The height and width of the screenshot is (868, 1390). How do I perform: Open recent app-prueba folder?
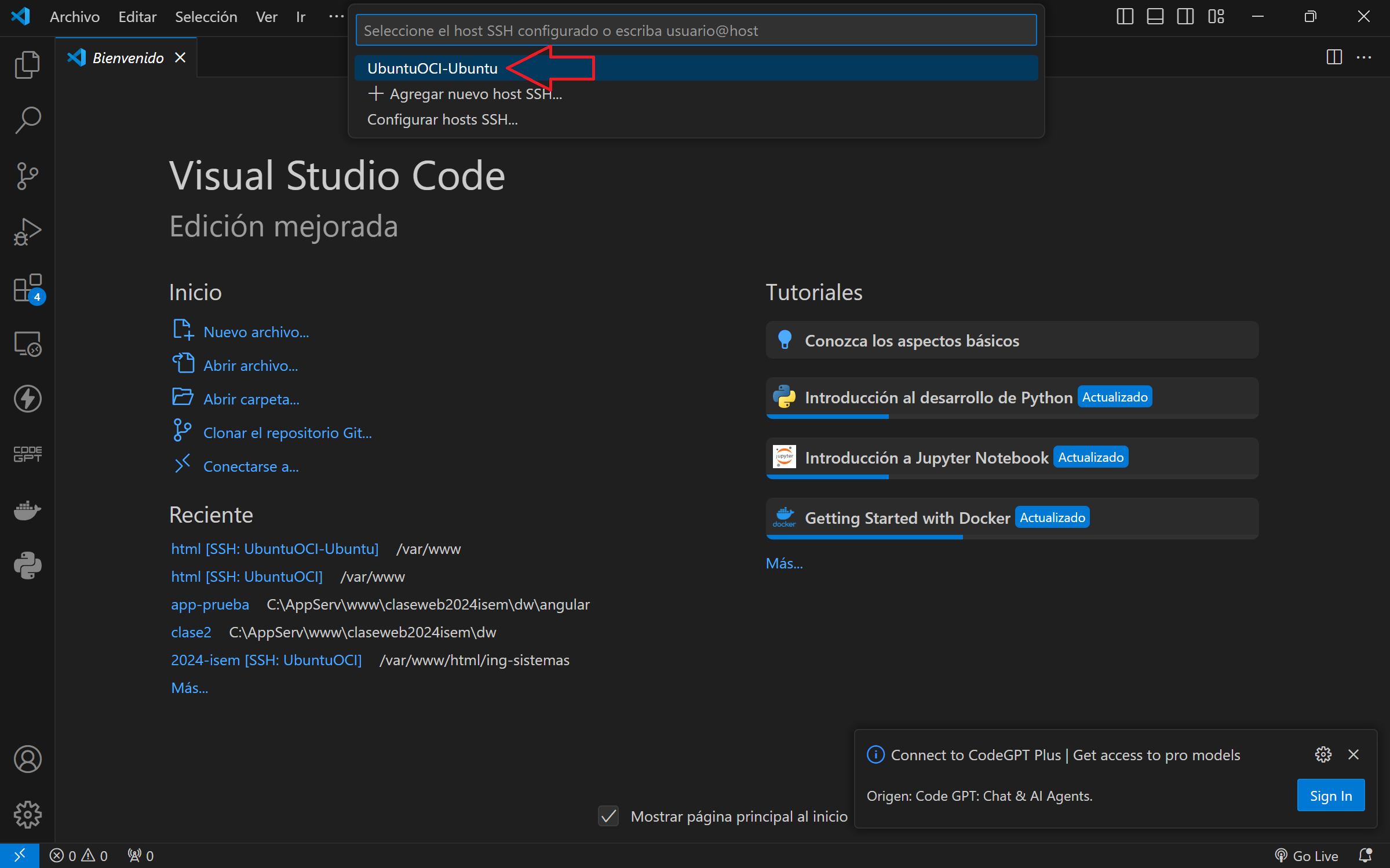(210, 604)
